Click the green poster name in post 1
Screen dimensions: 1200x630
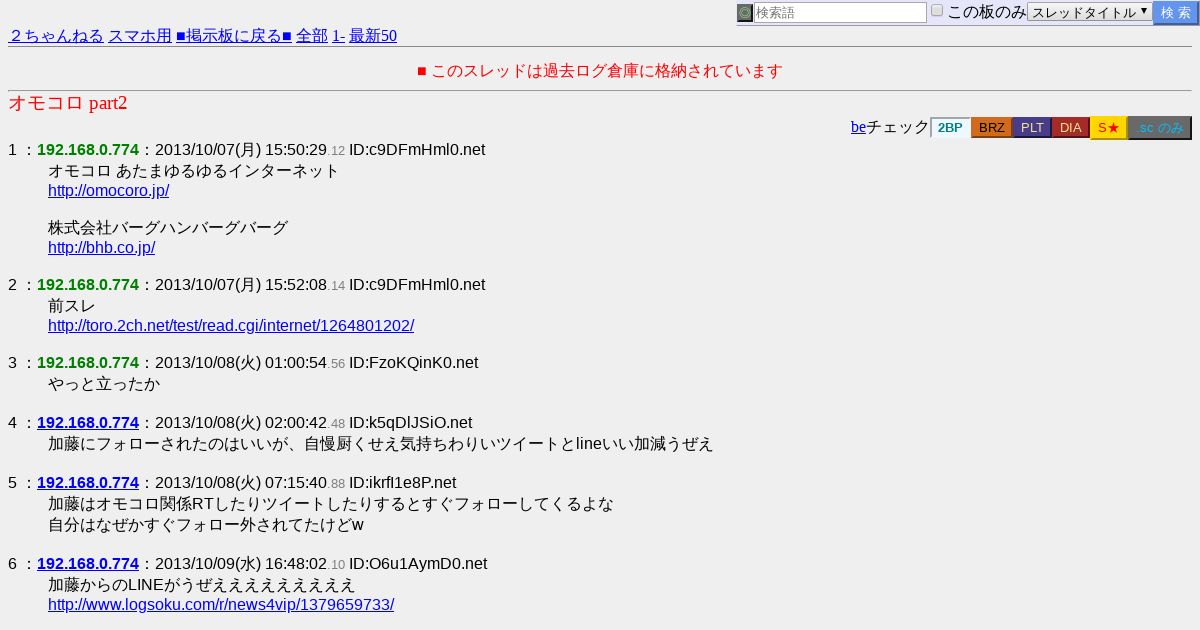(88, 149)
